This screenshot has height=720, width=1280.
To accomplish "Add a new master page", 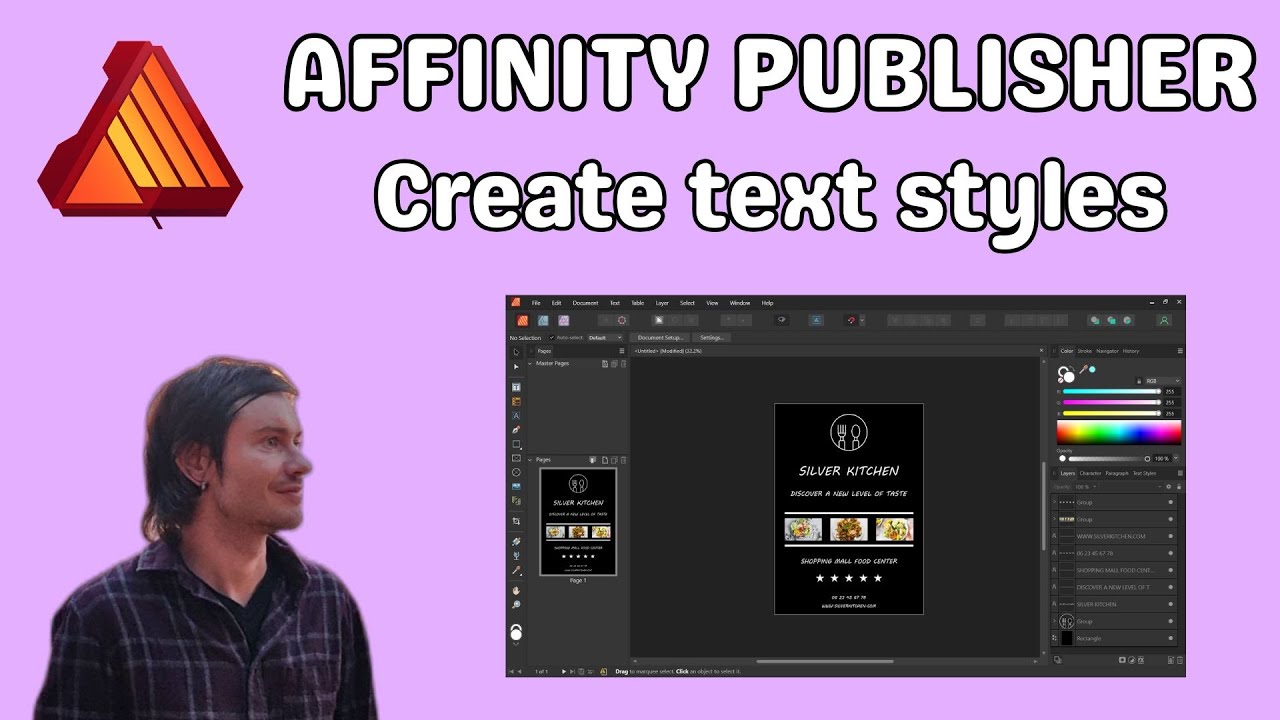I will point(605,363).
